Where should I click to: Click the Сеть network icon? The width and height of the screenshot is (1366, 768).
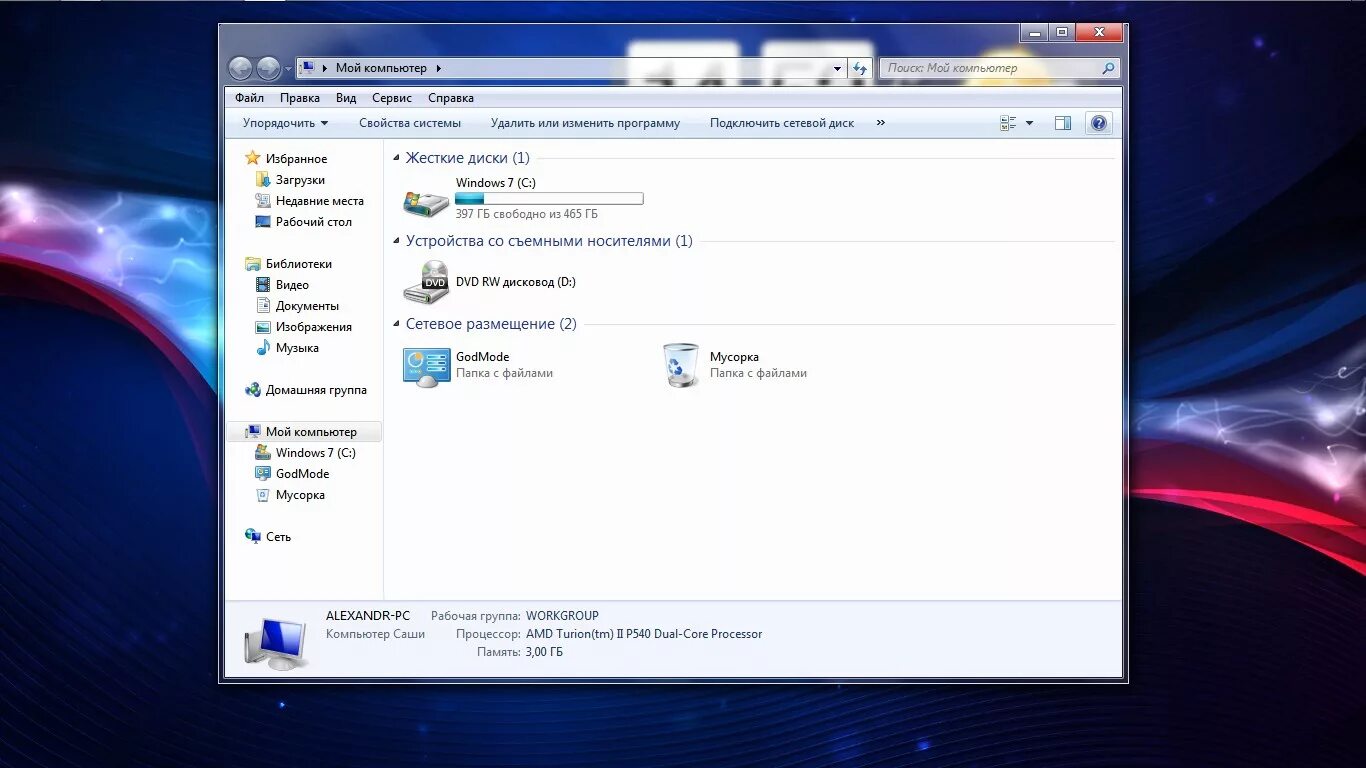click(253, 537)
